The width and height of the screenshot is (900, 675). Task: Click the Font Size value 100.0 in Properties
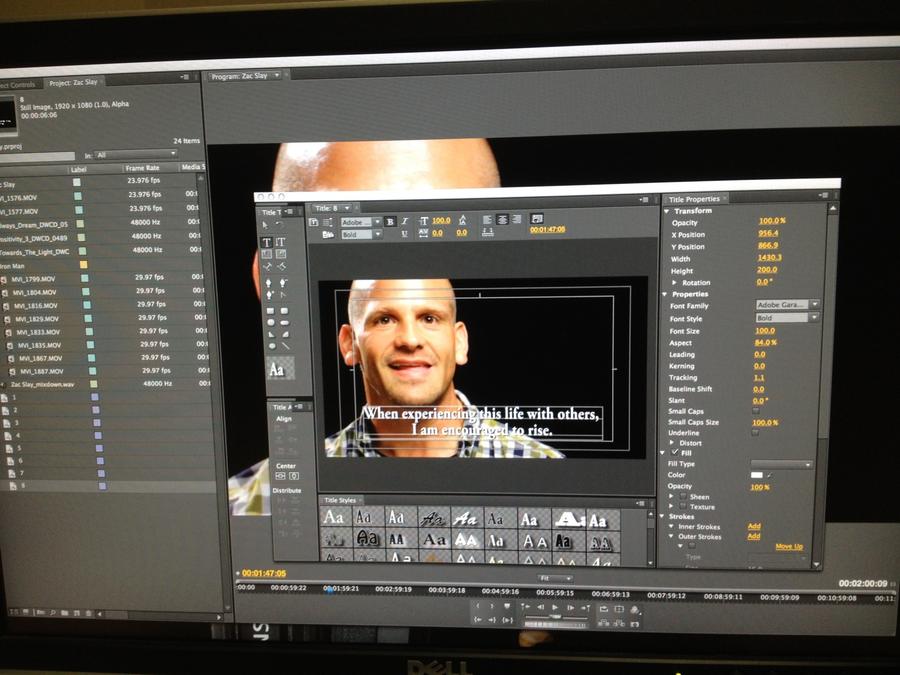(x=765, y=331)
